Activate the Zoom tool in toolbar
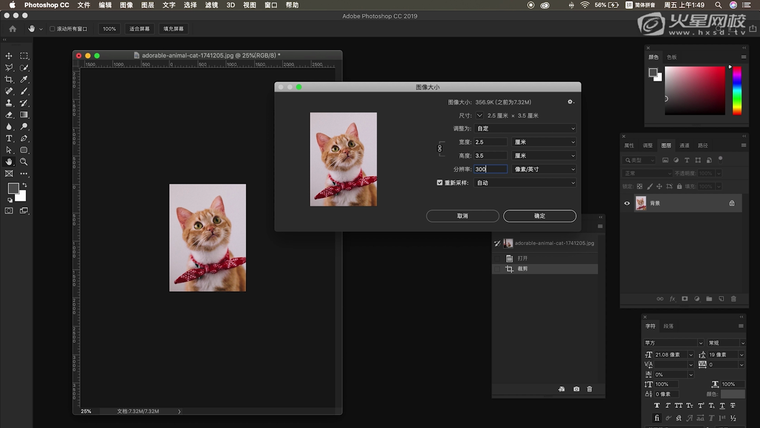760x428 pixels. tap(23, 161)
